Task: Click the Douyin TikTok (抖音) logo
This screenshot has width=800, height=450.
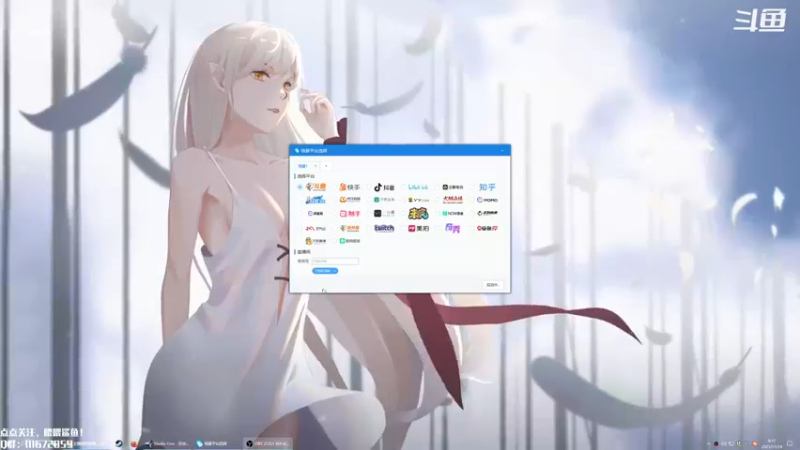Action: [x=384, y=187]
